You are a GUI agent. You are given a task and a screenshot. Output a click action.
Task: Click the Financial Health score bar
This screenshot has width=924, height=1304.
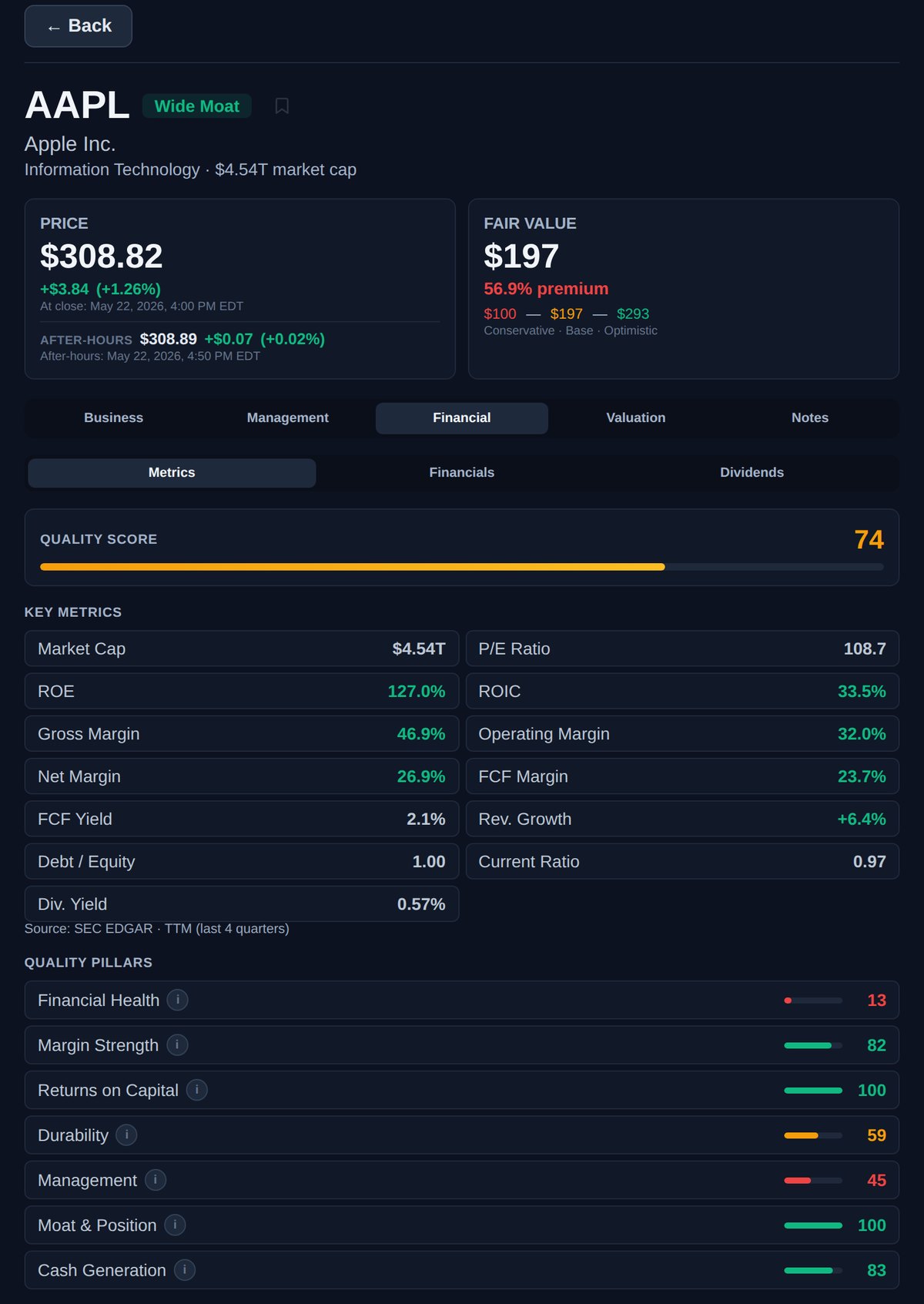pyautogui.click(x=813, y=1001)
